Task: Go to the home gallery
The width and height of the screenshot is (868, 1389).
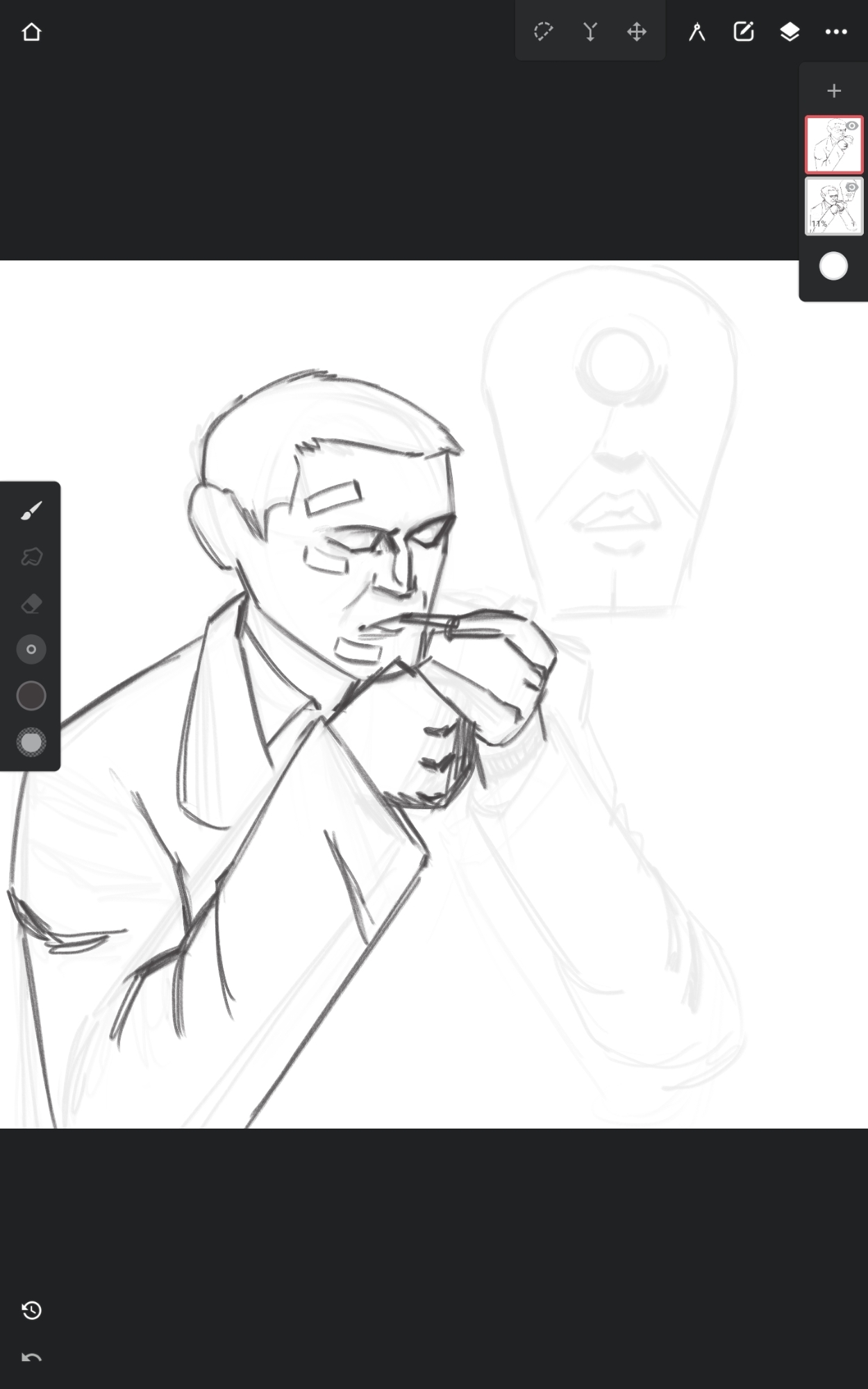Action: pos(31,32)
